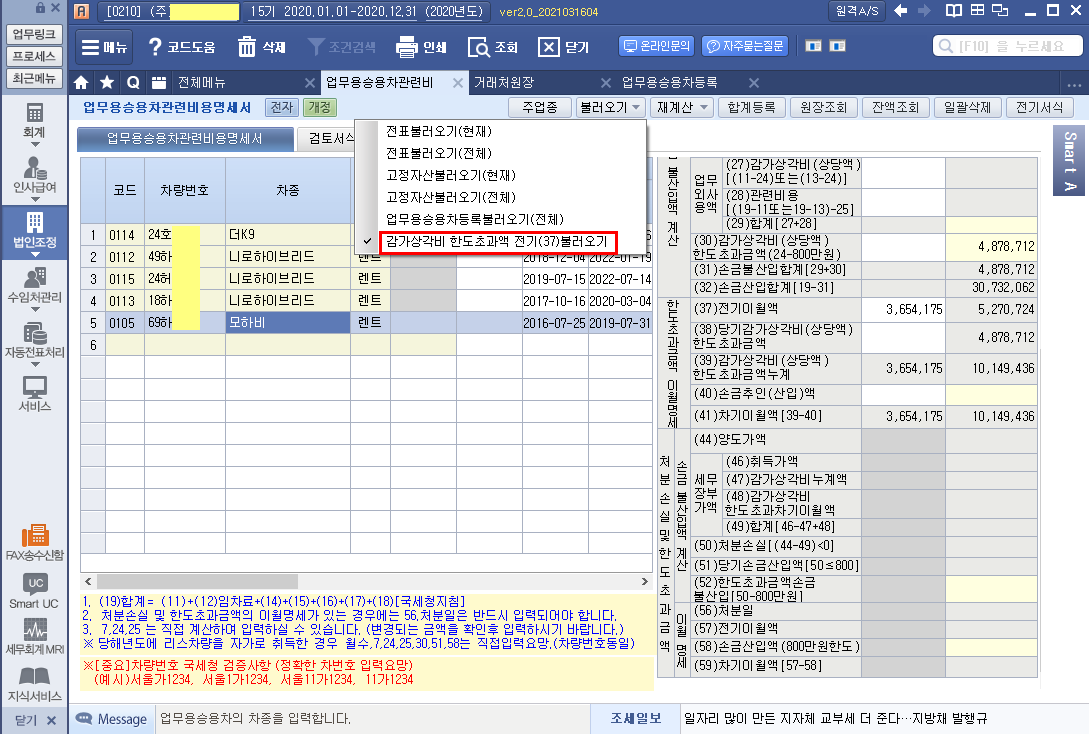Open the 회계 calculator sidebar icon
The width and height of the screenshot is (1089, 734).
click(x=35, y=114)
